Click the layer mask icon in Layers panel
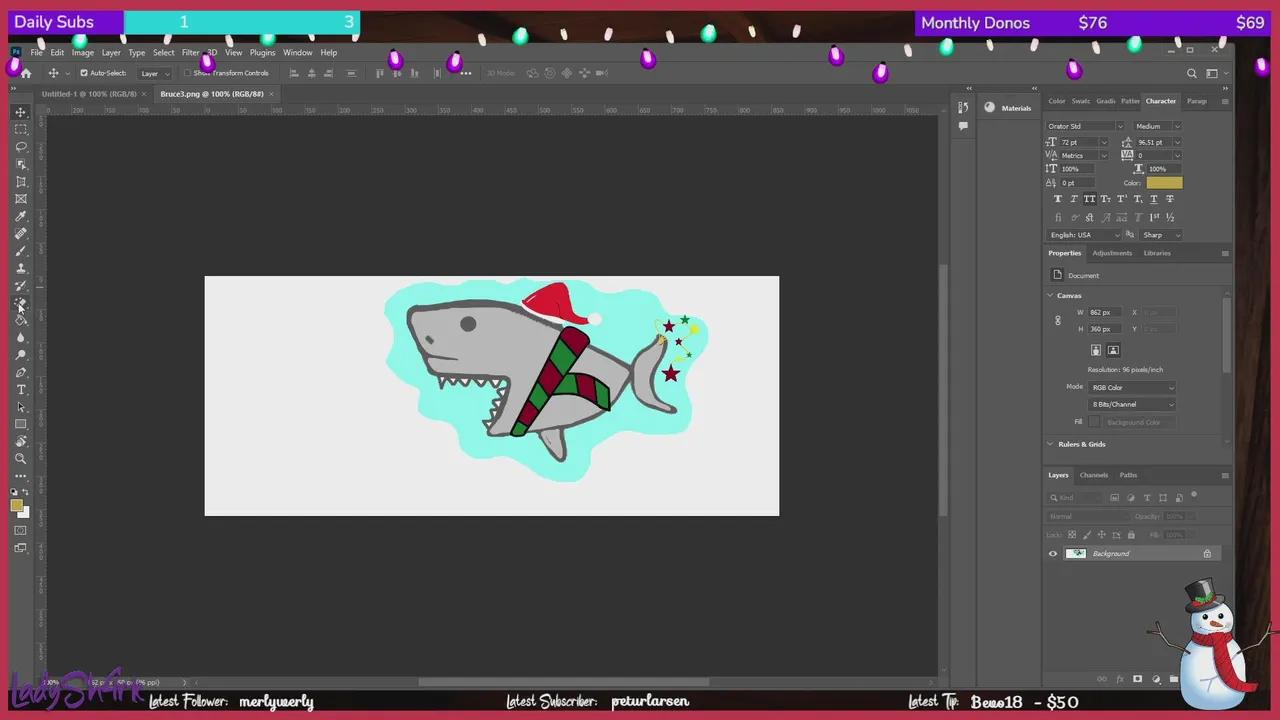1280x720 pixels. [x=1137, y=679]
